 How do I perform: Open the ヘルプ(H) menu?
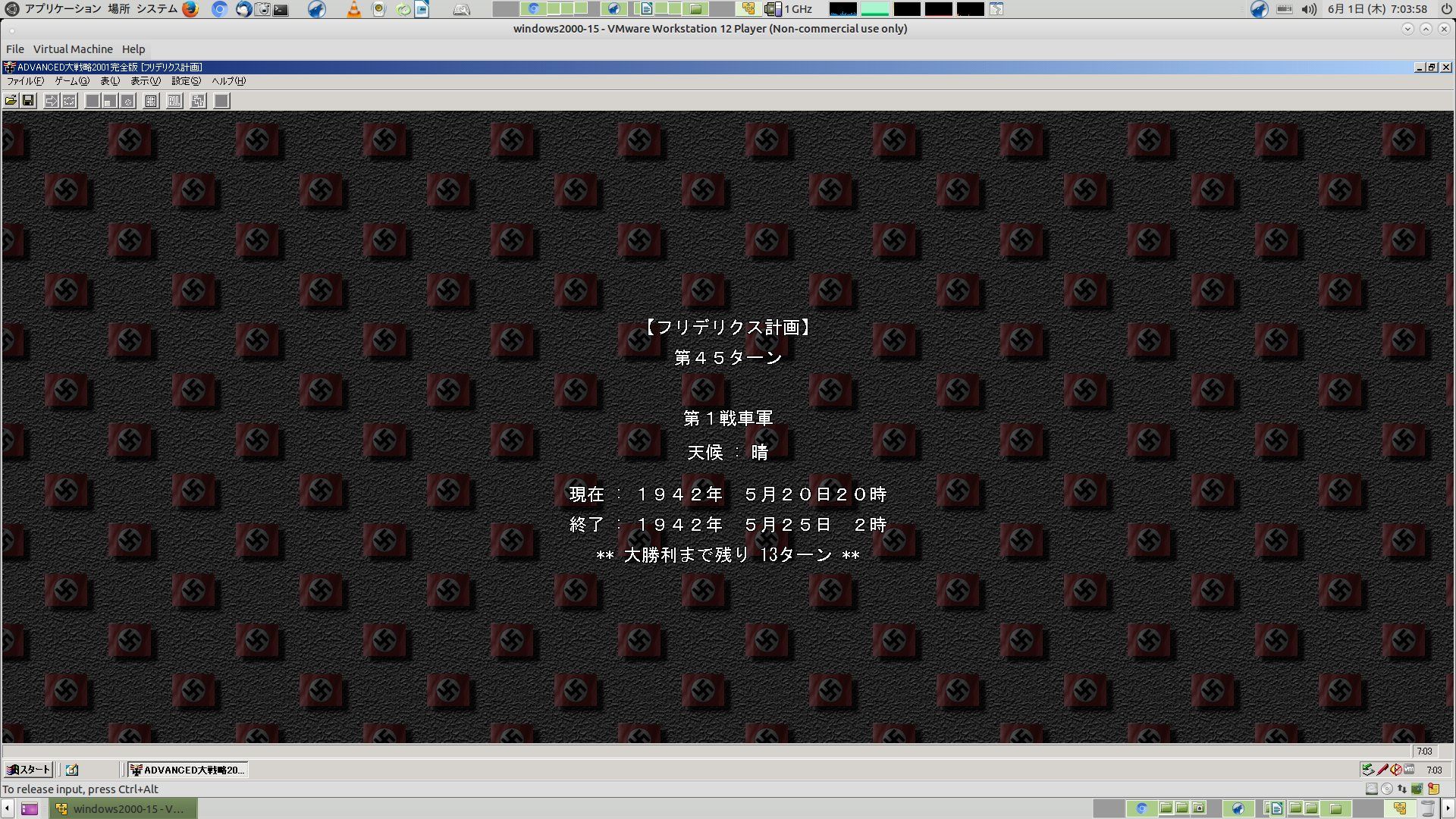click(228, 81)
